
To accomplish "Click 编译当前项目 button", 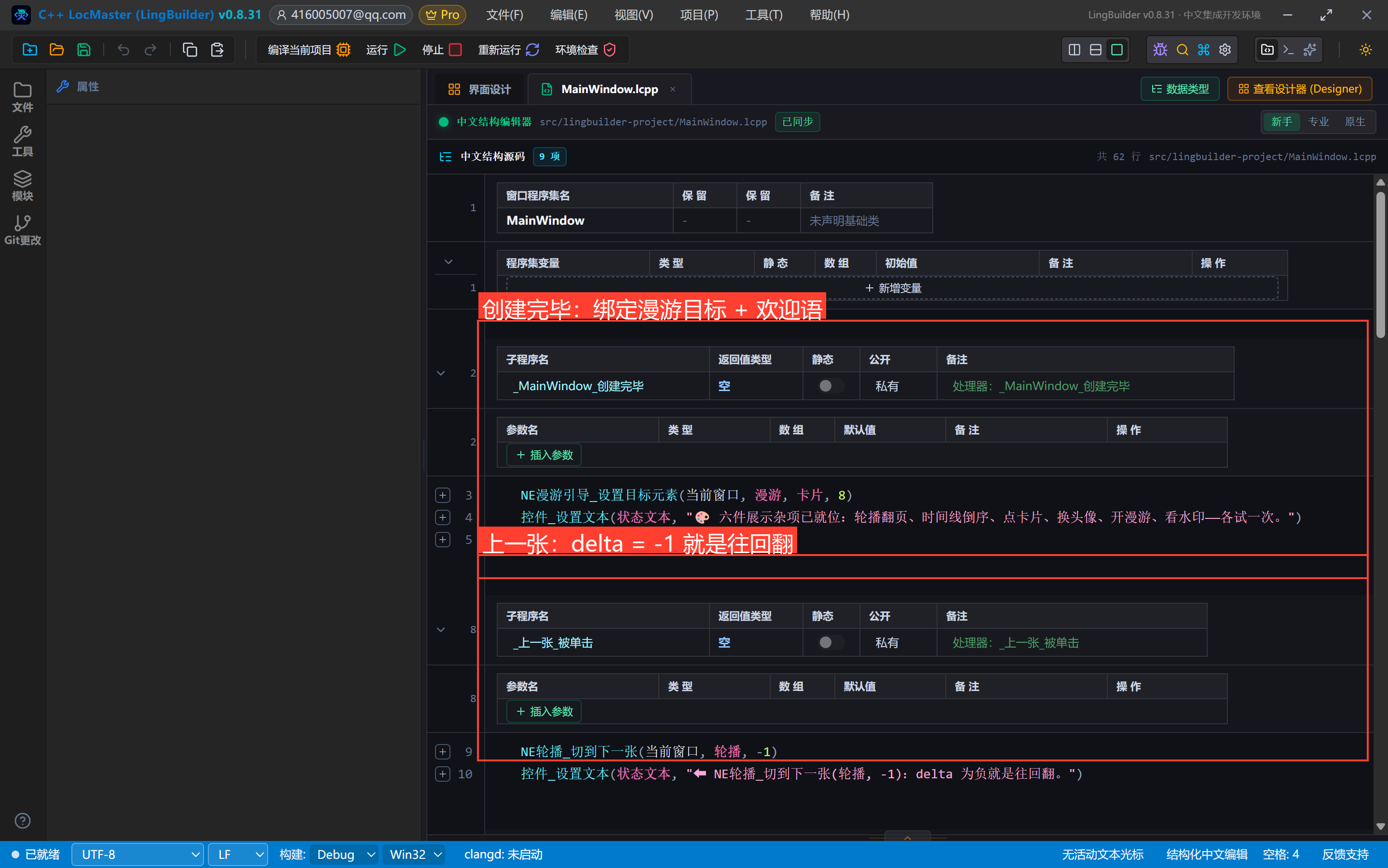I will click(309, 50).
